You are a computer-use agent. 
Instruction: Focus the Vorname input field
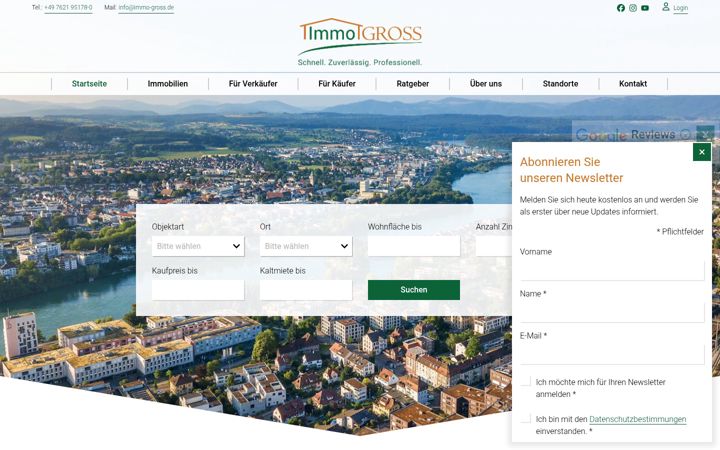(612, 270)
